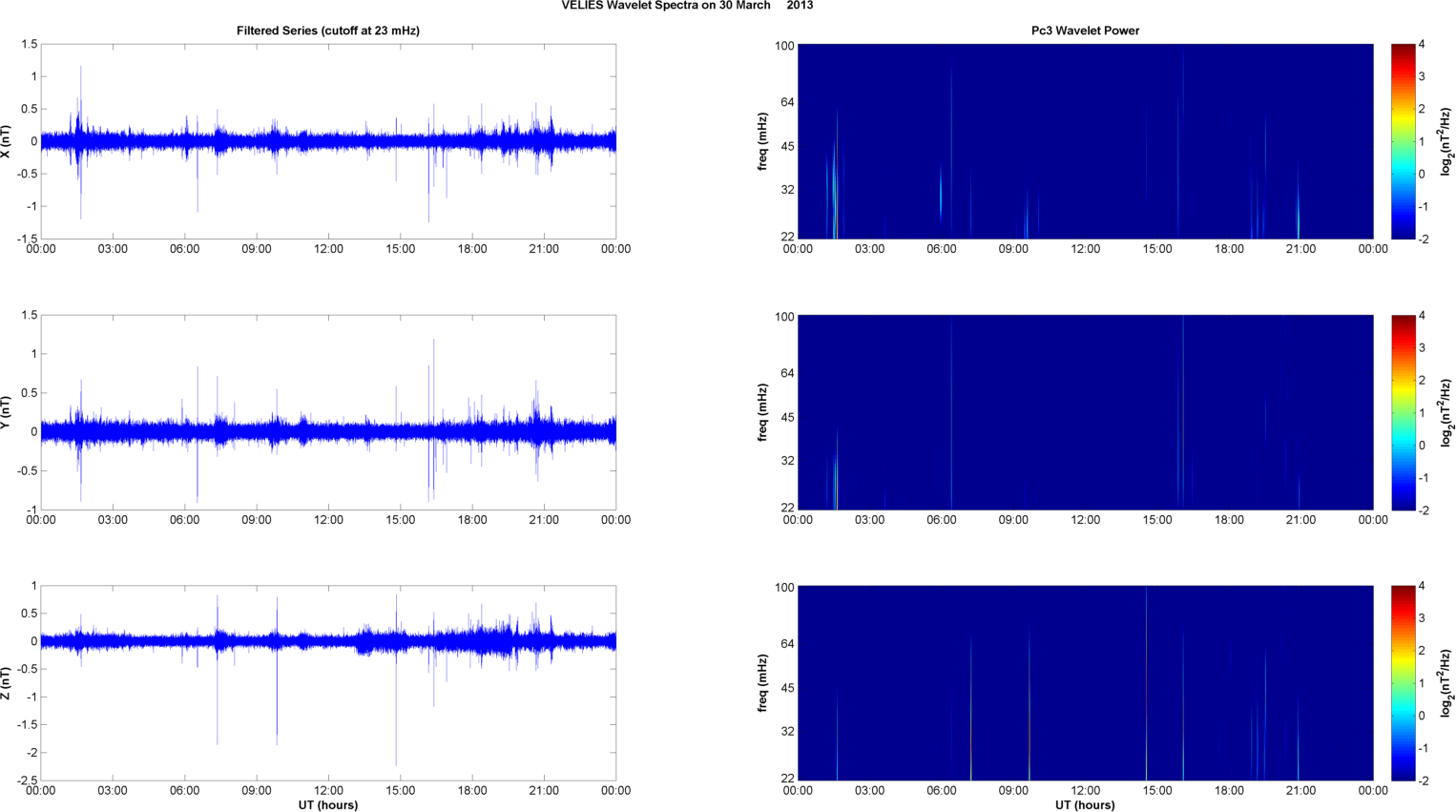Click the Z component filtered time series plot
Screen dimensions: 1456x812
click(x=328, y=683)
